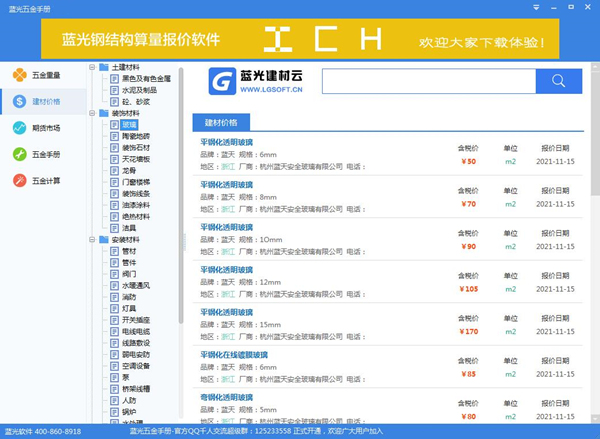Select 玻璃 in the material tree
This screenshot has height=439, width=600.
click(129, 125)
